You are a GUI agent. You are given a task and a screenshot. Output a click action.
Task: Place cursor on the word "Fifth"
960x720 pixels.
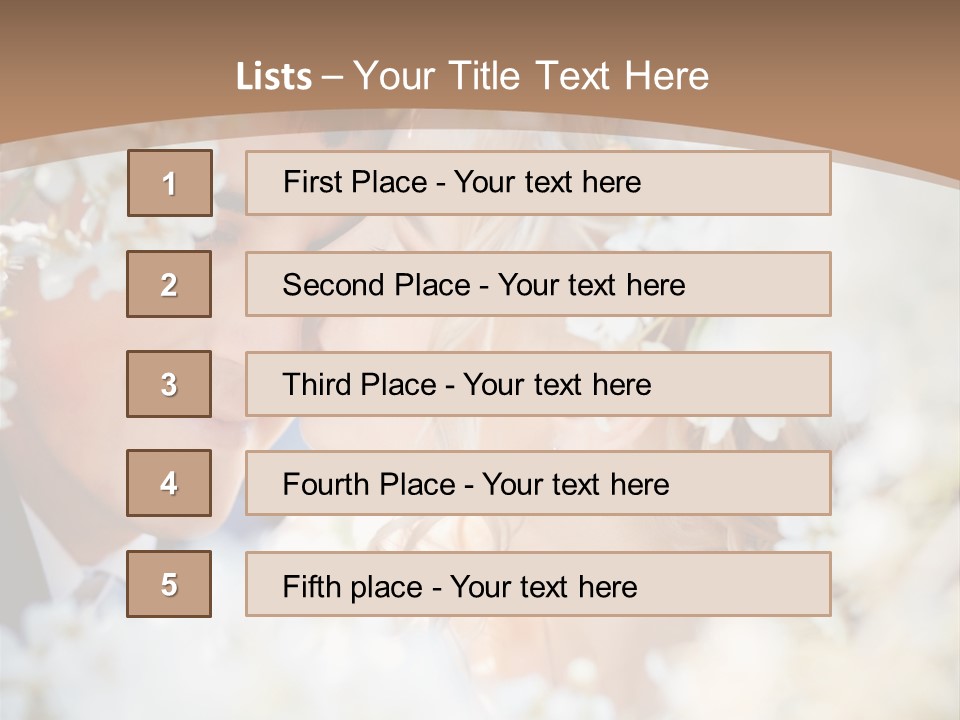pyautogui.click(x=312, y=586)
